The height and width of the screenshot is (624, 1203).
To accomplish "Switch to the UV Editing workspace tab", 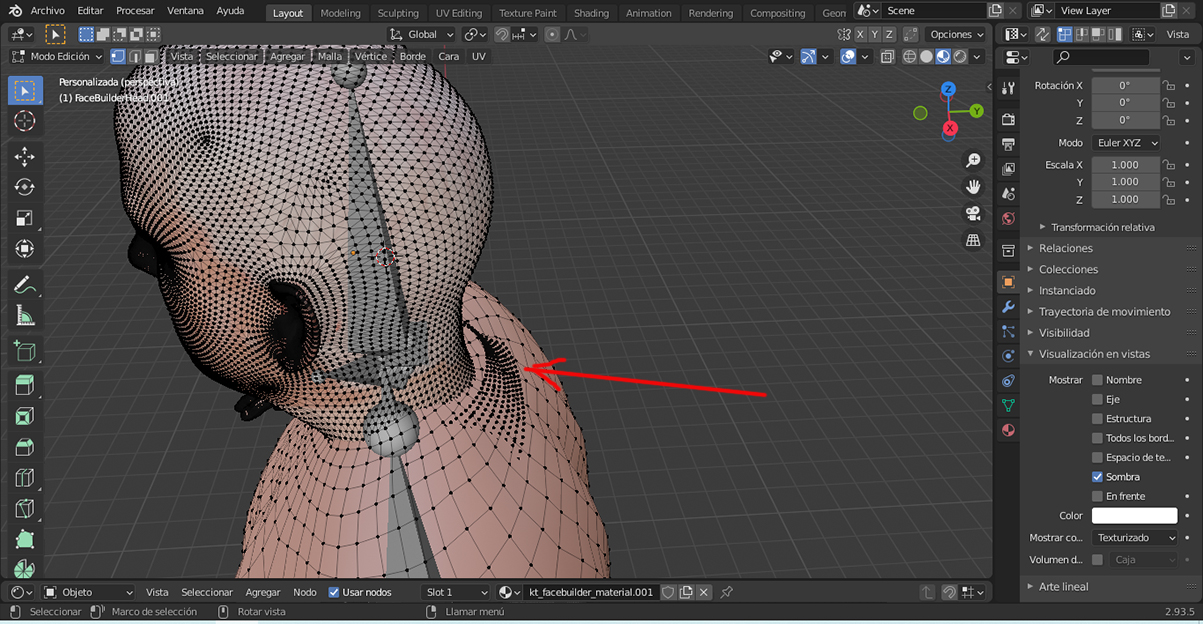I will point(459,13).
